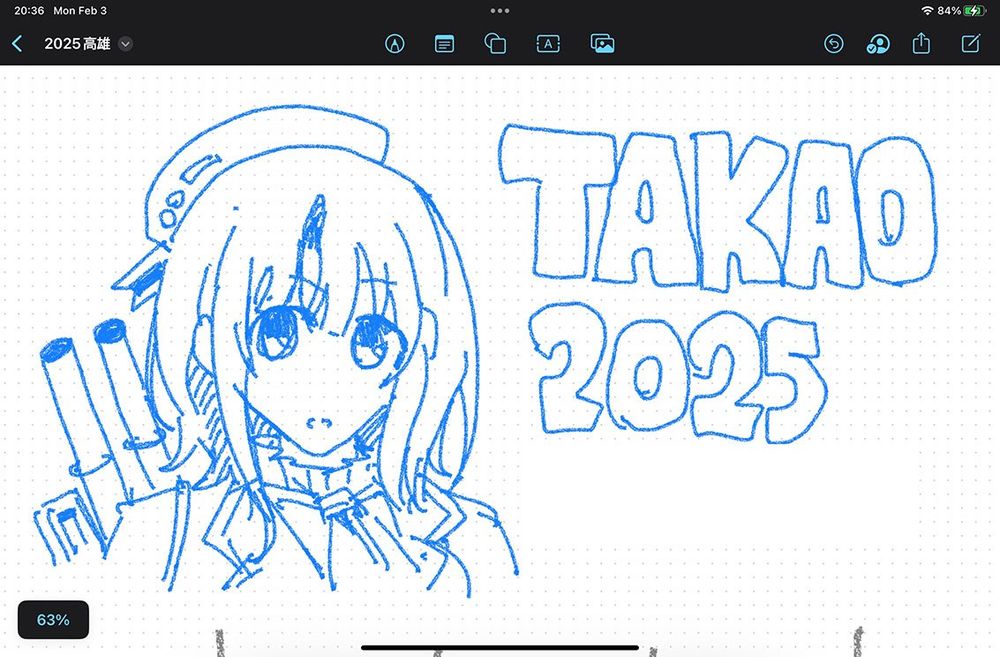This screenshot has width=1000, height=657.
Task: Open the collaboration options
Action: pyautogui.click(x=878, y=44)
